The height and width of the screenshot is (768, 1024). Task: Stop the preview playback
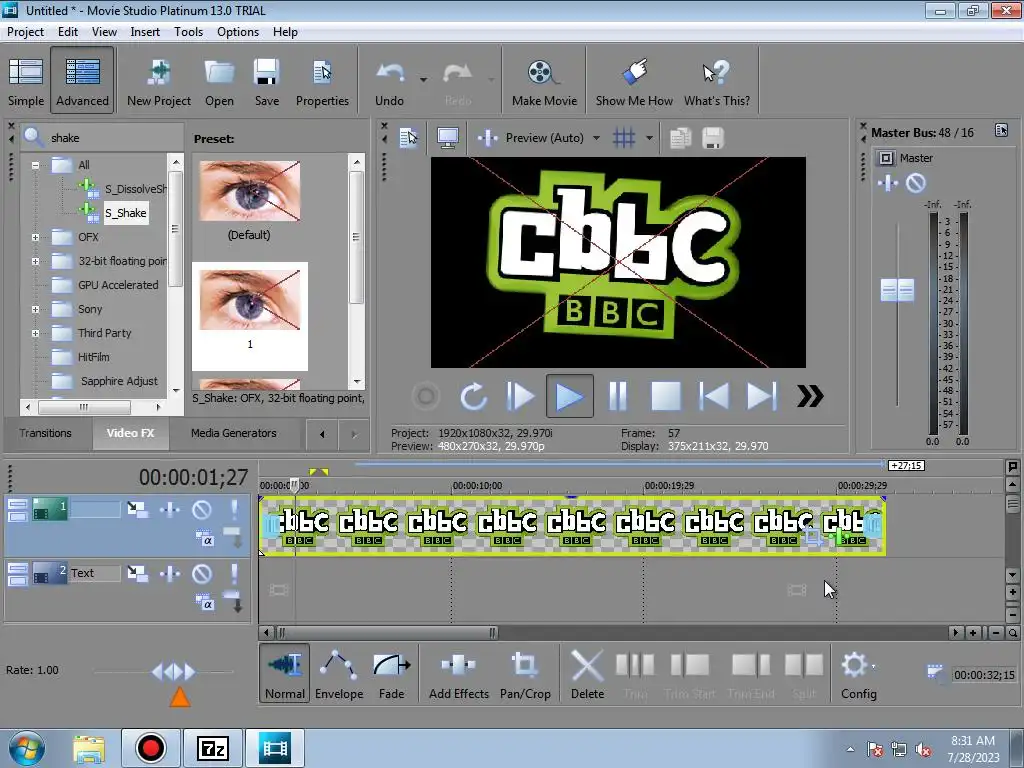pos(665,396)
